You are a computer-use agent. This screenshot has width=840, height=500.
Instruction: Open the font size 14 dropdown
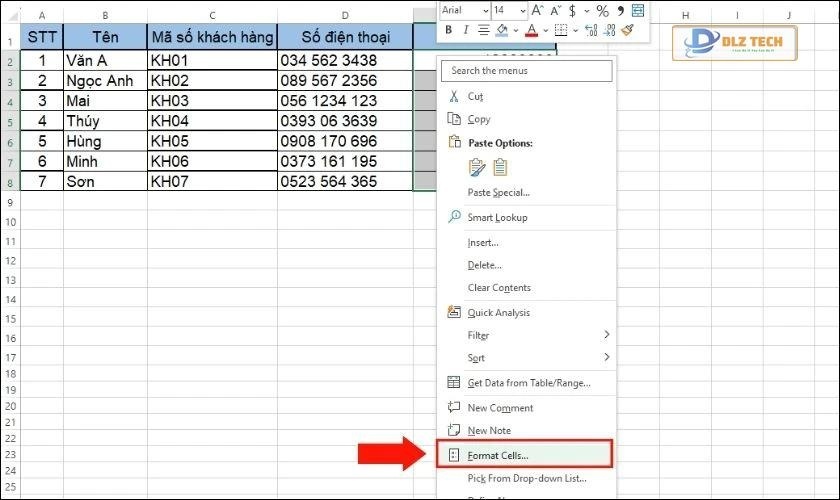pyautogui.click(x=523, y=11)
